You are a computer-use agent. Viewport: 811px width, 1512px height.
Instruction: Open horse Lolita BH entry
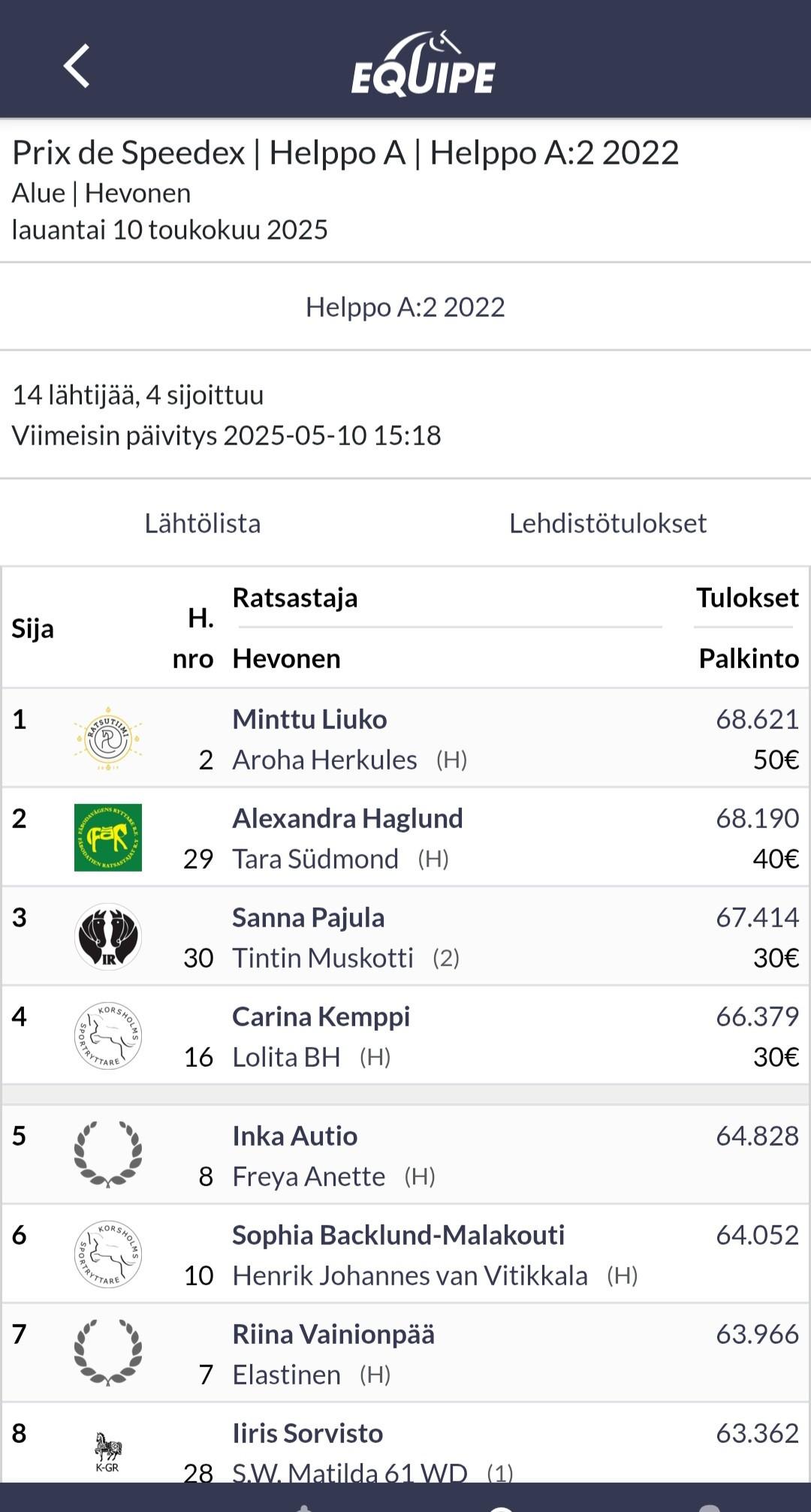[x=286, y=1057]
